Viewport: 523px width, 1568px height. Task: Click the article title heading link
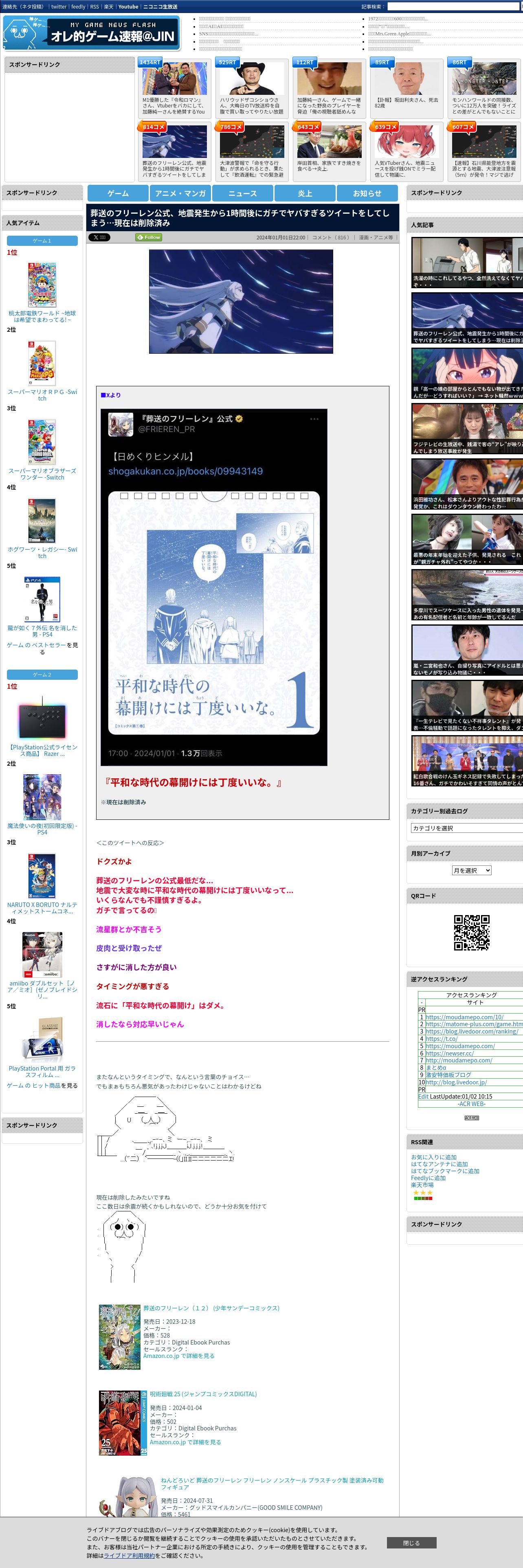tap(240, 218)
